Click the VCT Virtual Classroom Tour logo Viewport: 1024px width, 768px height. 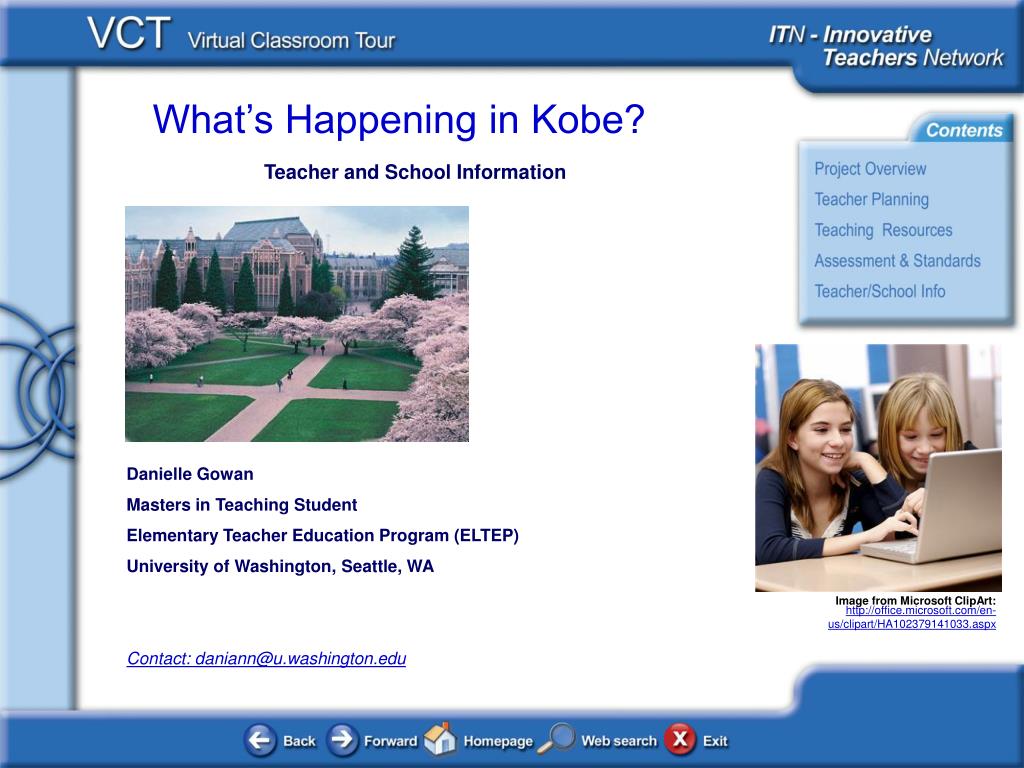tap(240, 35)
